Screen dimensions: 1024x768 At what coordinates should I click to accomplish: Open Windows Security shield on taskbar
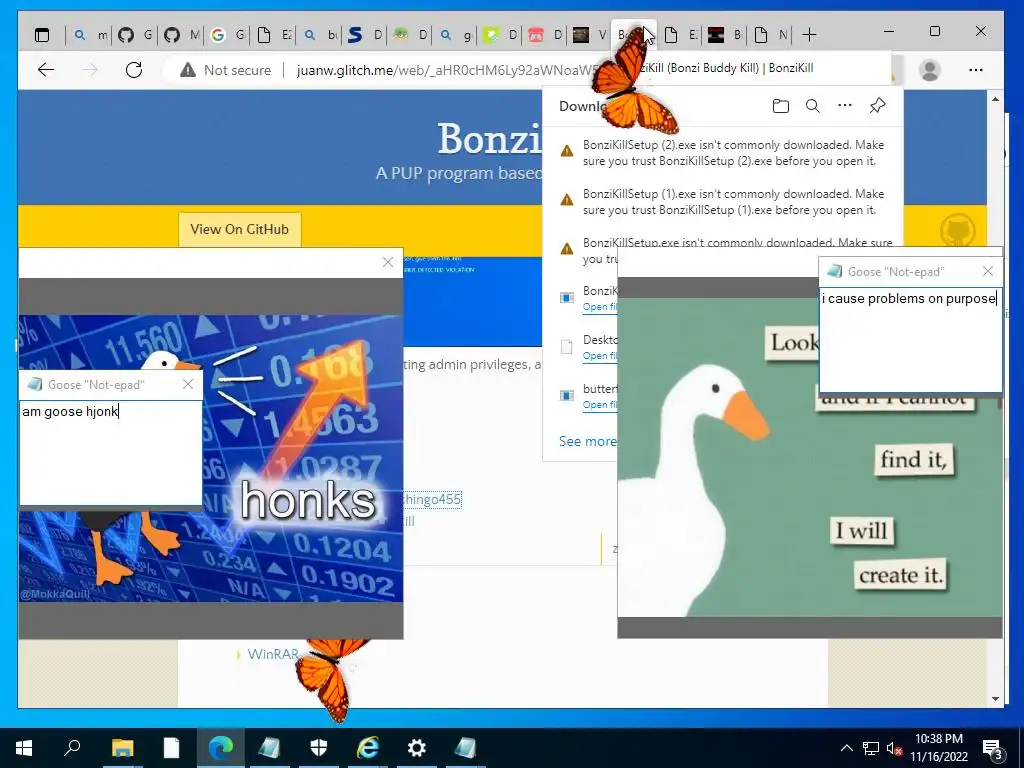click(319, 748)
